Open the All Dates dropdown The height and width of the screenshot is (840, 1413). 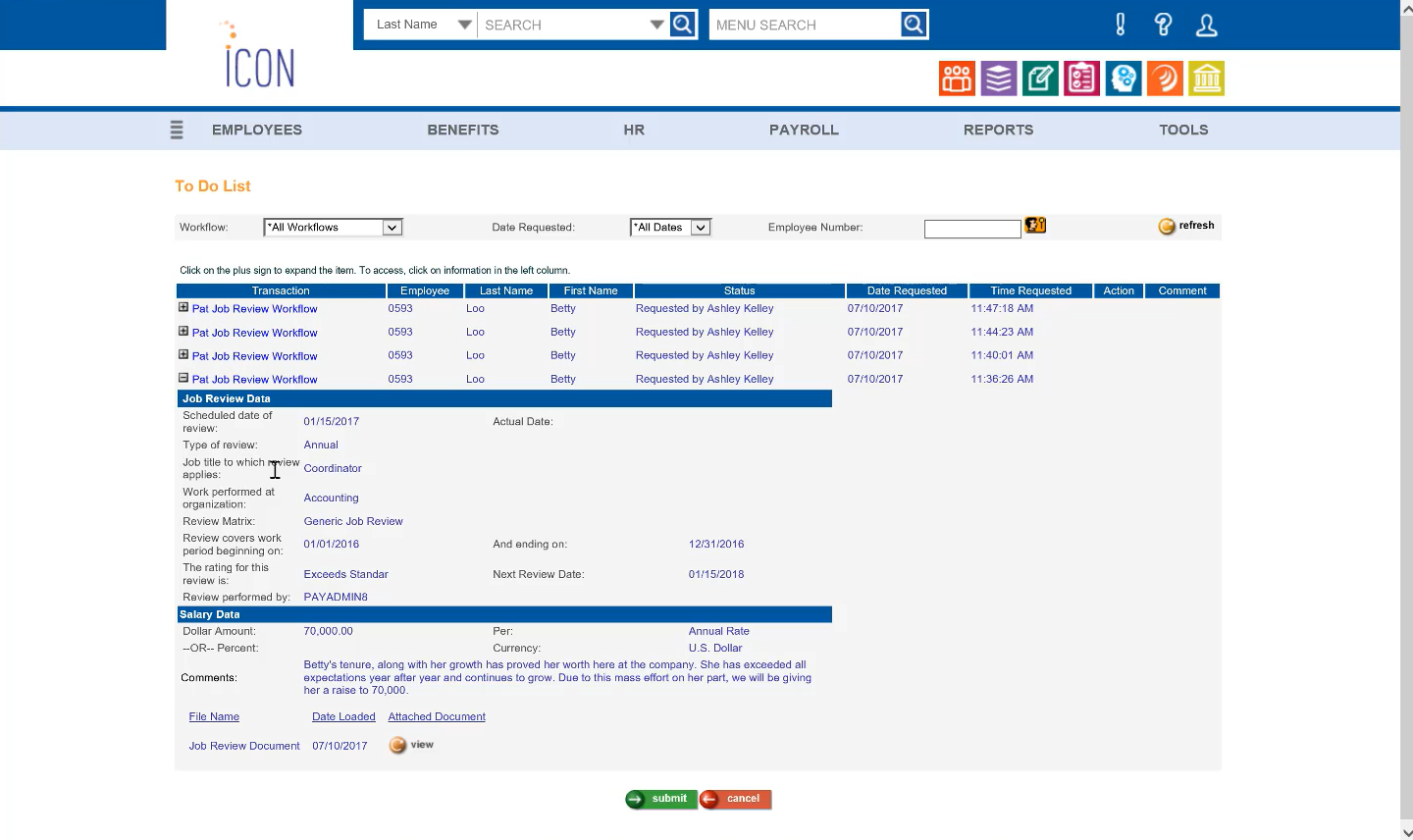pyautogui.click(x=670, y=228)
